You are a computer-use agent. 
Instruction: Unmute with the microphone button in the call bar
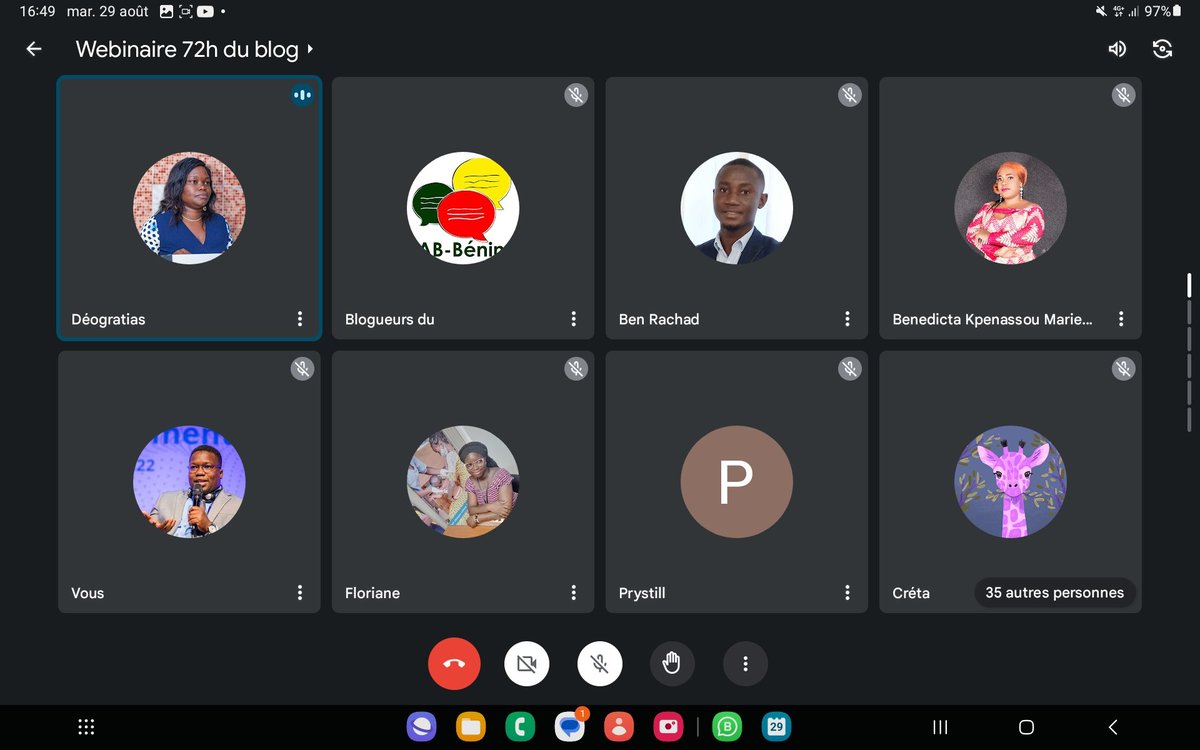tap(600, 664)
